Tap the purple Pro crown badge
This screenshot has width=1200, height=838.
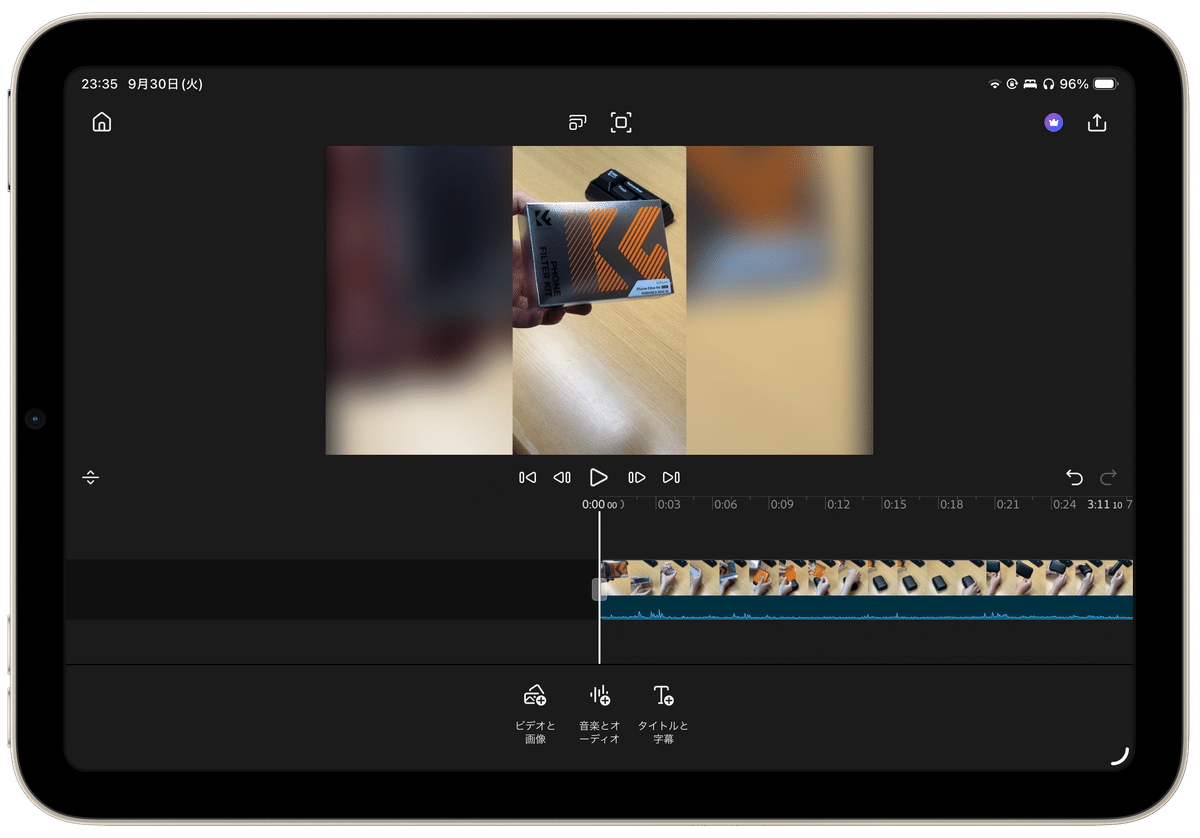[1053, 121]
